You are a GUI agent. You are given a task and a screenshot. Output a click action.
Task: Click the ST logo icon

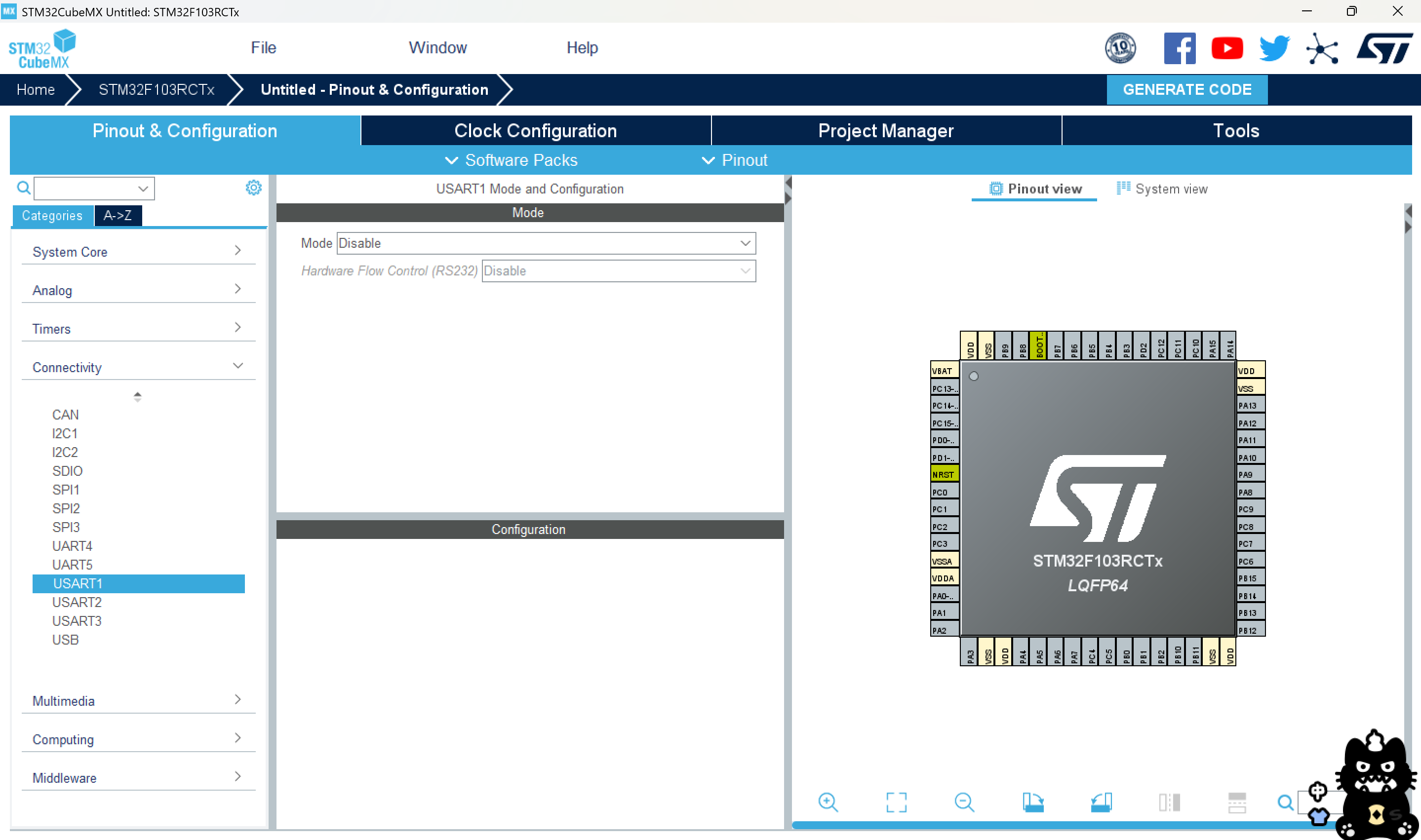coord(1385,48)
